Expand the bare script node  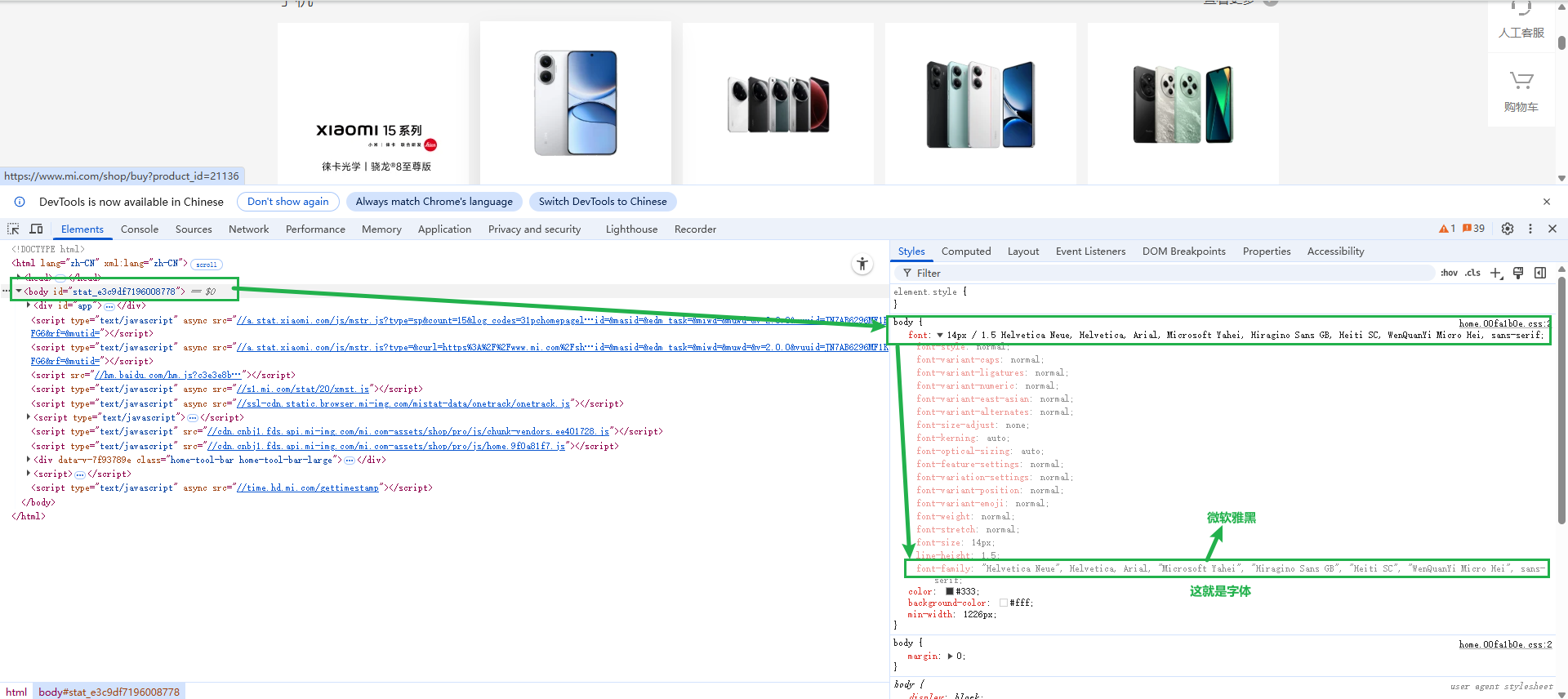tap(29, 474)
